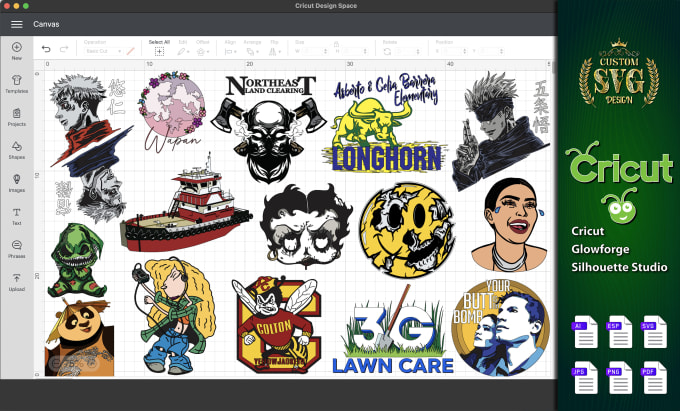Select the cracked yellow smiley skull design
This screenshot has width=680, height=411.
[407, 230]
